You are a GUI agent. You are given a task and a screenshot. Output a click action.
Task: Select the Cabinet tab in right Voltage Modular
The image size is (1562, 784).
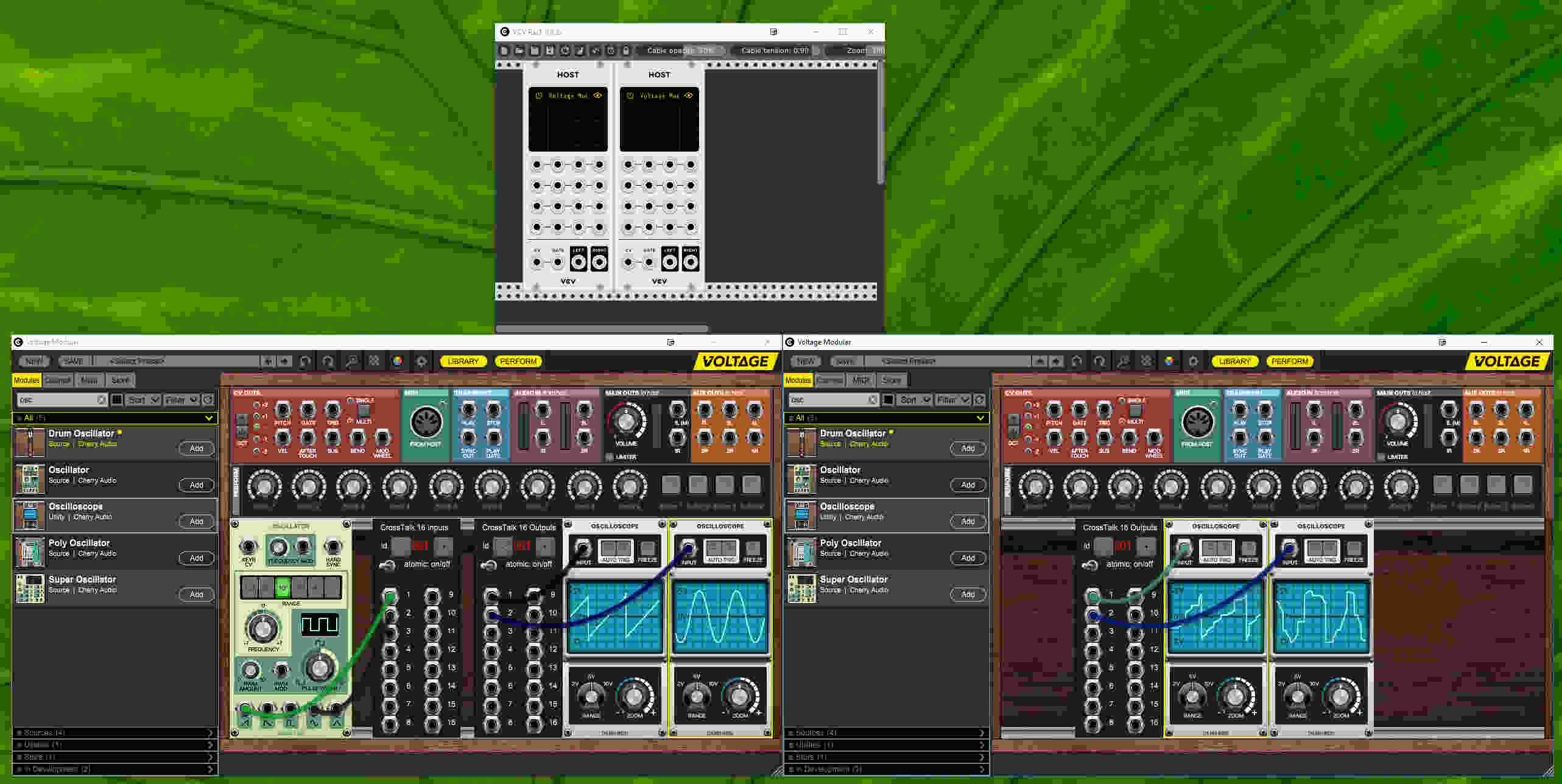(829, 380)
